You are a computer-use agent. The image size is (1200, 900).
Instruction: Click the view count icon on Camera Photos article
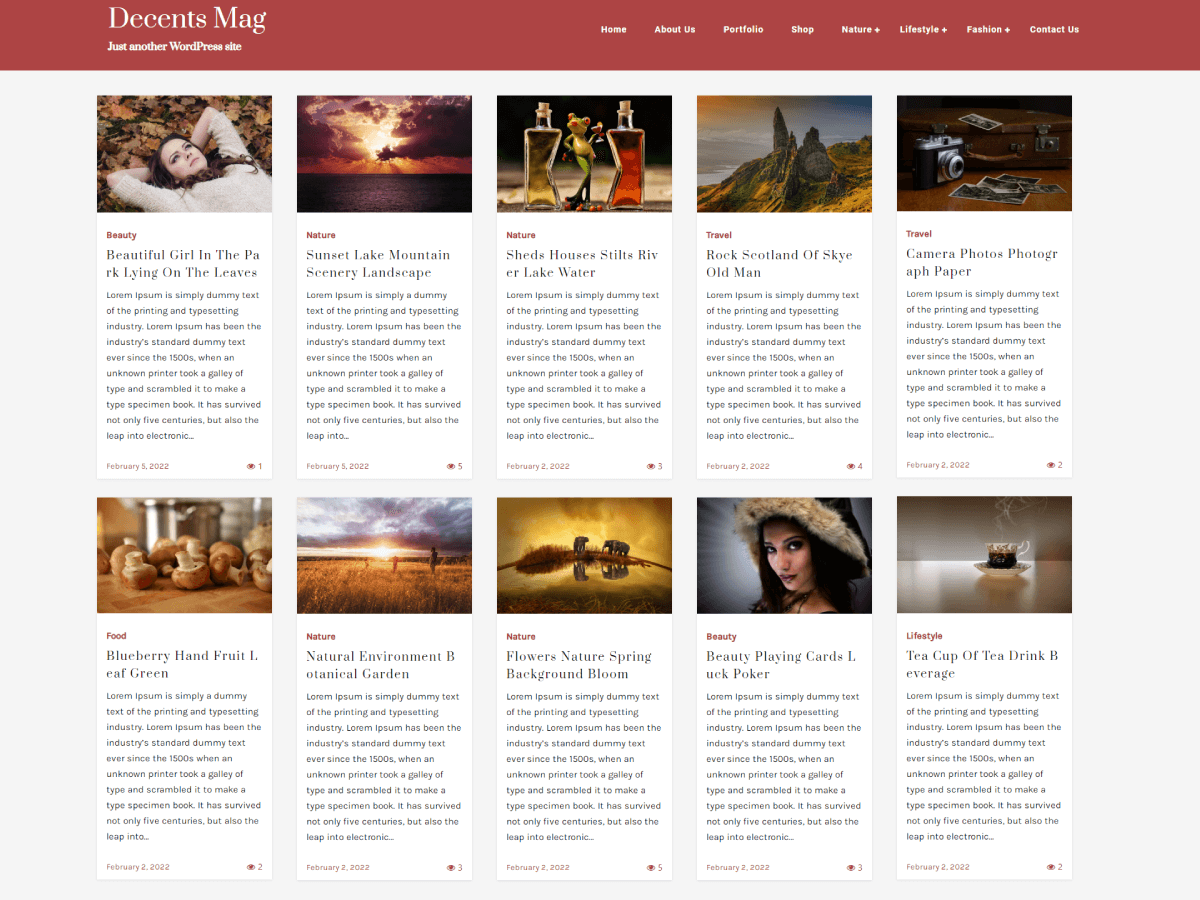click(x=1051, y=464)
